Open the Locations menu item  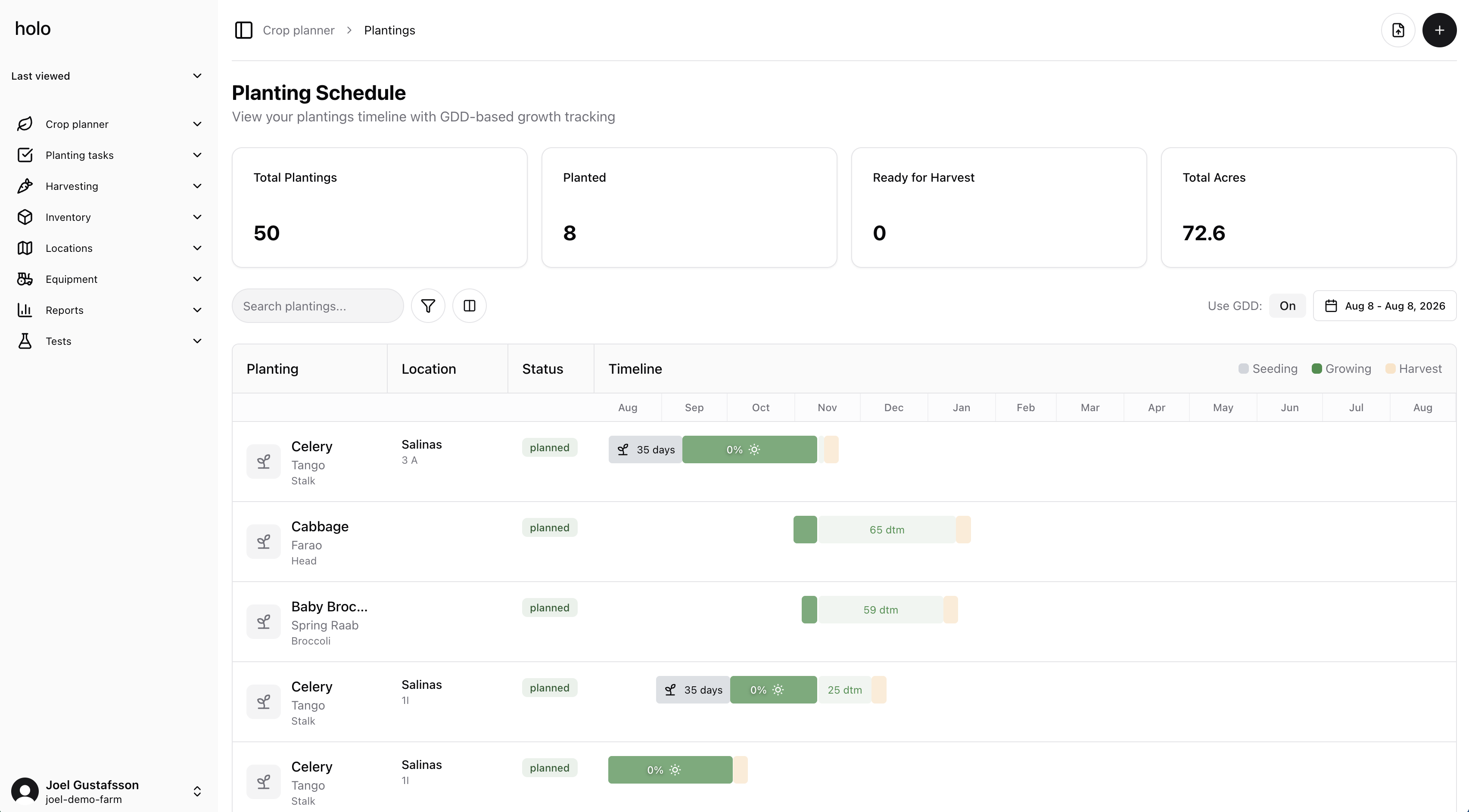69,248
